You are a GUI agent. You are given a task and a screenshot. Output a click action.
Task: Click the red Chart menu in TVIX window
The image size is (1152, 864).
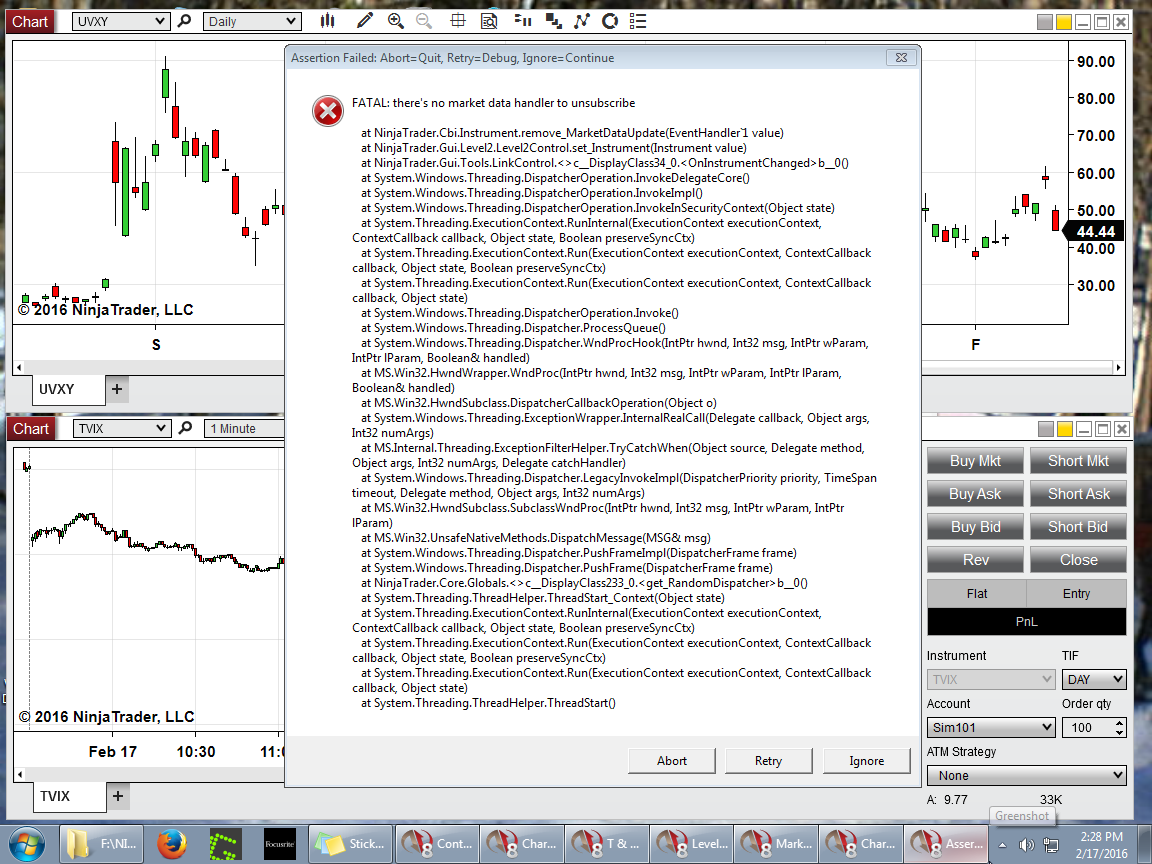coord(31,429)
